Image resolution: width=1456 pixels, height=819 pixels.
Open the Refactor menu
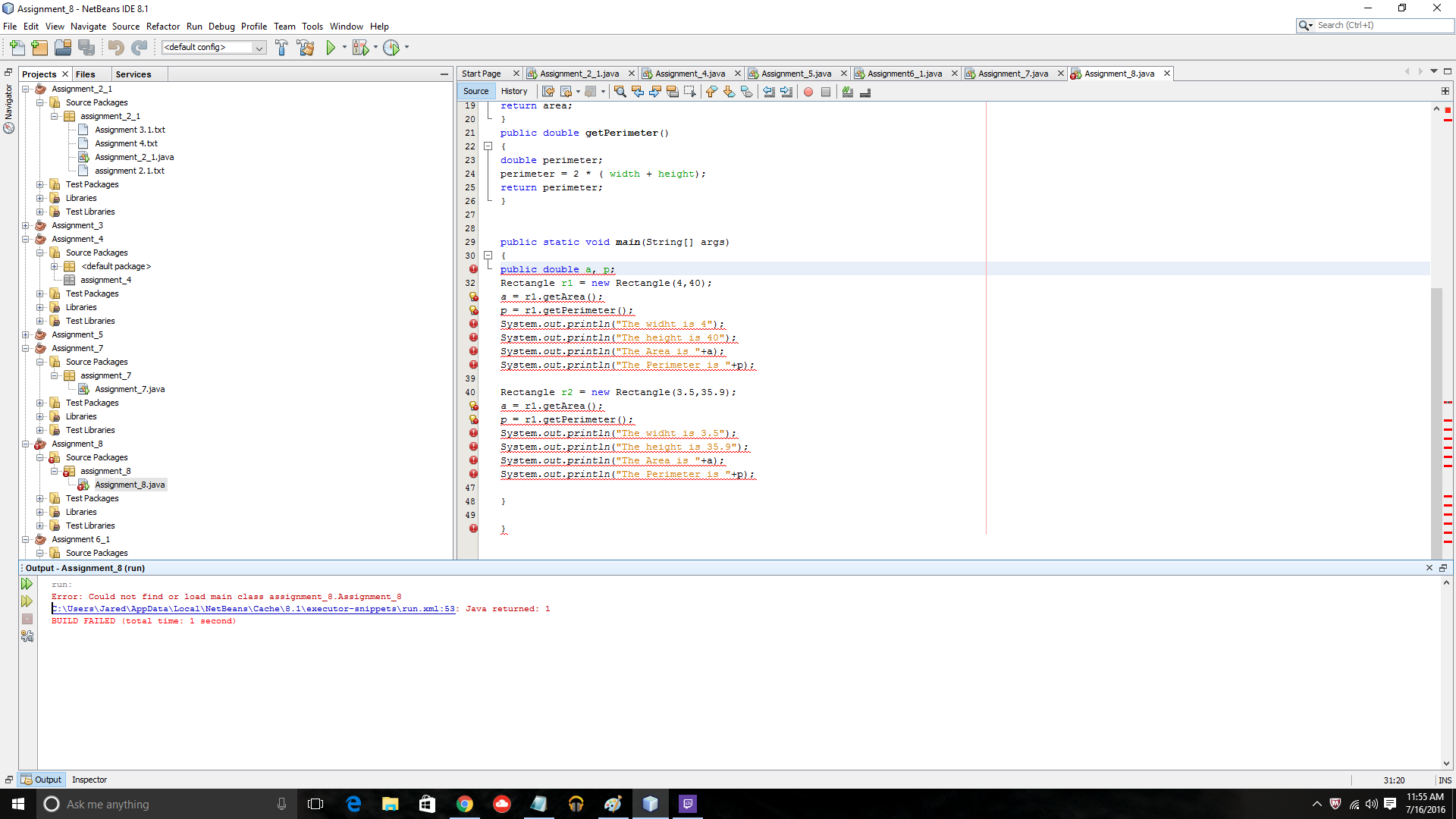coord(163,26)
